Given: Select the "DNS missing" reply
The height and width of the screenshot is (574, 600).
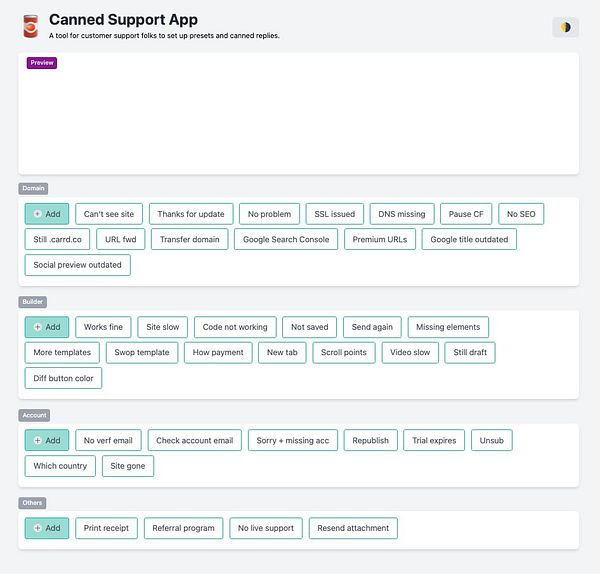Looking at the screenshot, I should [x=402, y=214].
